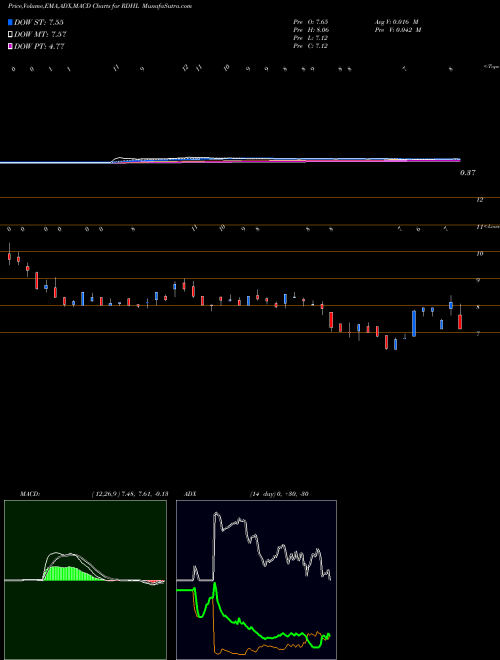The height and width of the screenshot is (660, 500).
Task: Click the magenta DOW PT legend swatch
Action: 10,47
